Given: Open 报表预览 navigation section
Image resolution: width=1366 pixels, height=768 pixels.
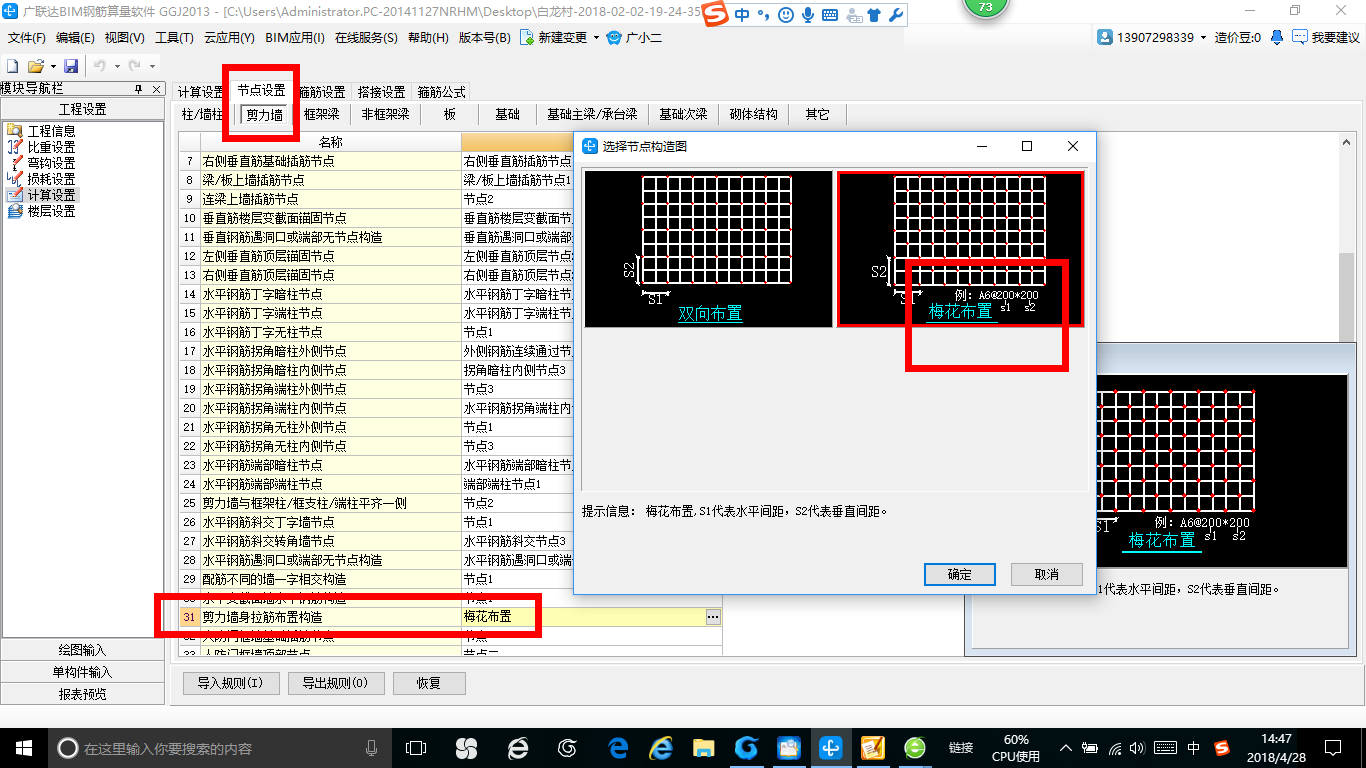Looking at the screenshot, I should click(83, 694).
